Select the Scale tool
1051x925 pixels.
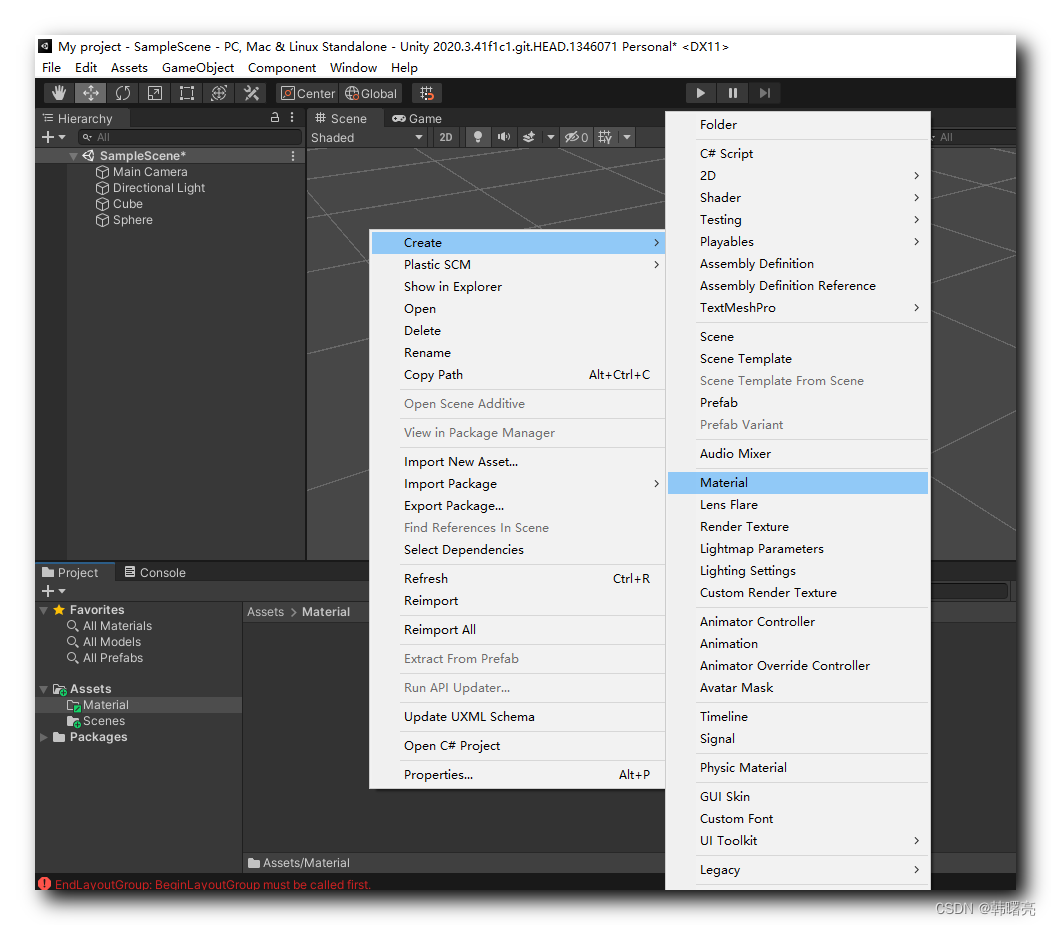point(155,93)
